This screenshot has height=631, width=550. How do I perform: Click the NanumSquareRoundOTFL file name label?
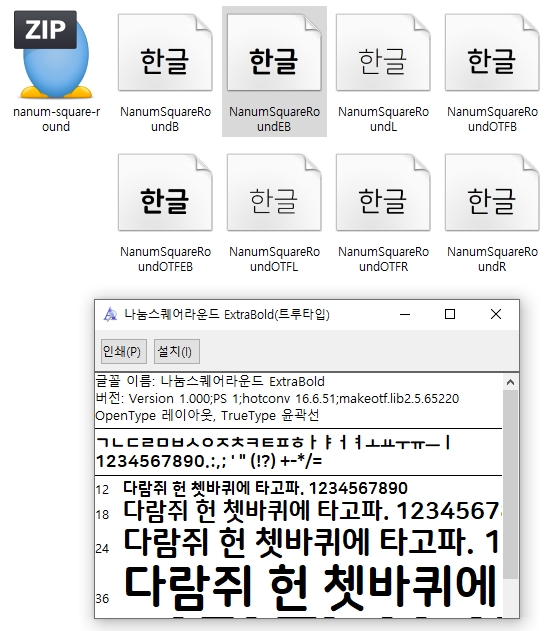tap(274, 259)
